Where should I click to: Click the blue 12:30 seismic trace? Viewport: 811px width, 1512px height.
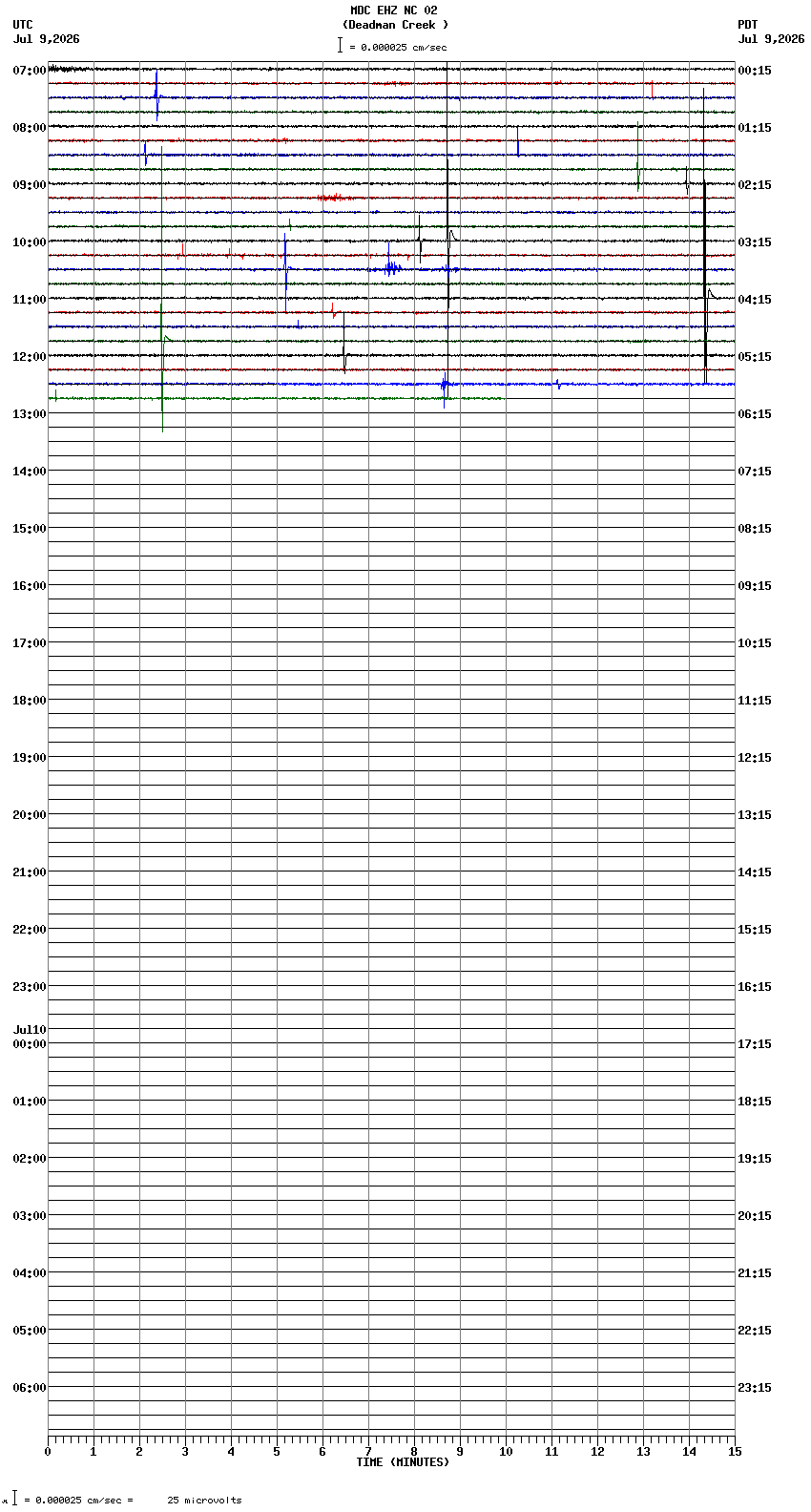click(x=391, y=384)
